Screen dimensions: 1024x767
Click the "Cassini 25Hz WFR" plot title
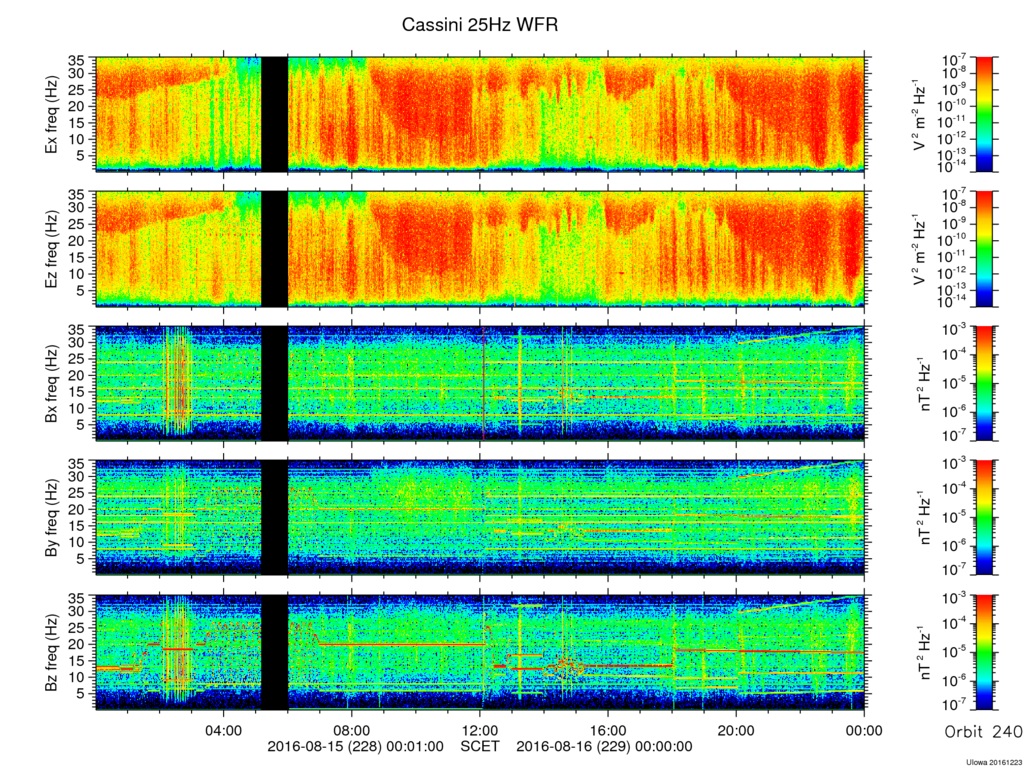tap(479, 25)
